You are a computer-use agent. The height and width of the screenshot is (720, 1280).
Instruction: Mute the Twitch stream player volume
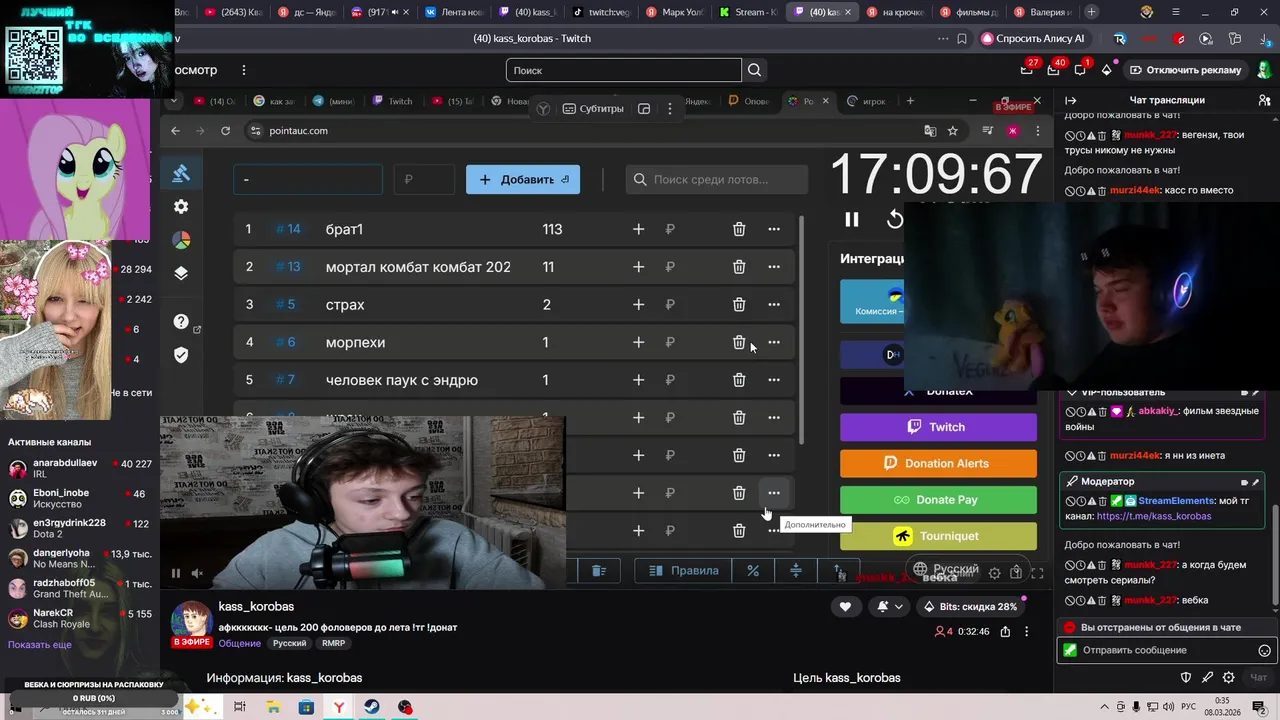click(x=197, y=573)
